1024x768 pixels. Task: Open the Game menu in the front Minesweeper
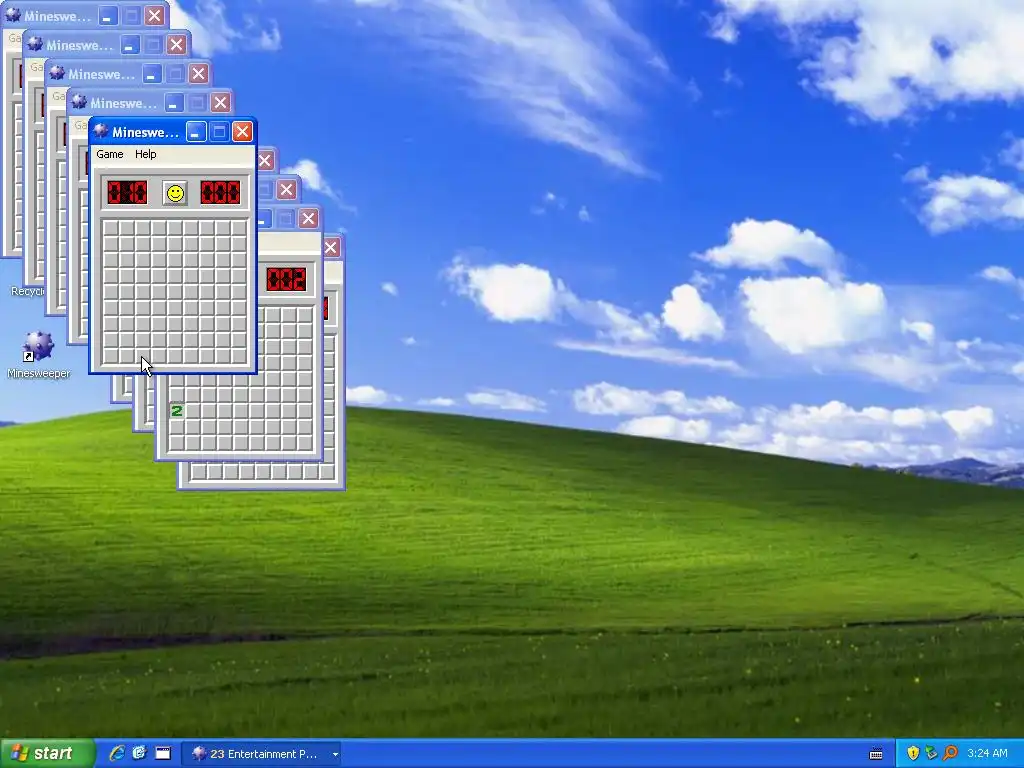click(110, 154)
